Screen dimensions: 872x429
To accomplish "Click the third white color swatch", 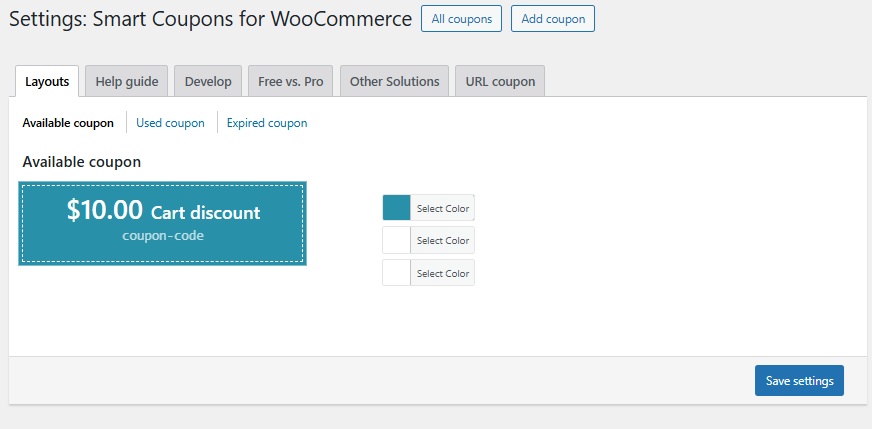I will click(397, 273).
